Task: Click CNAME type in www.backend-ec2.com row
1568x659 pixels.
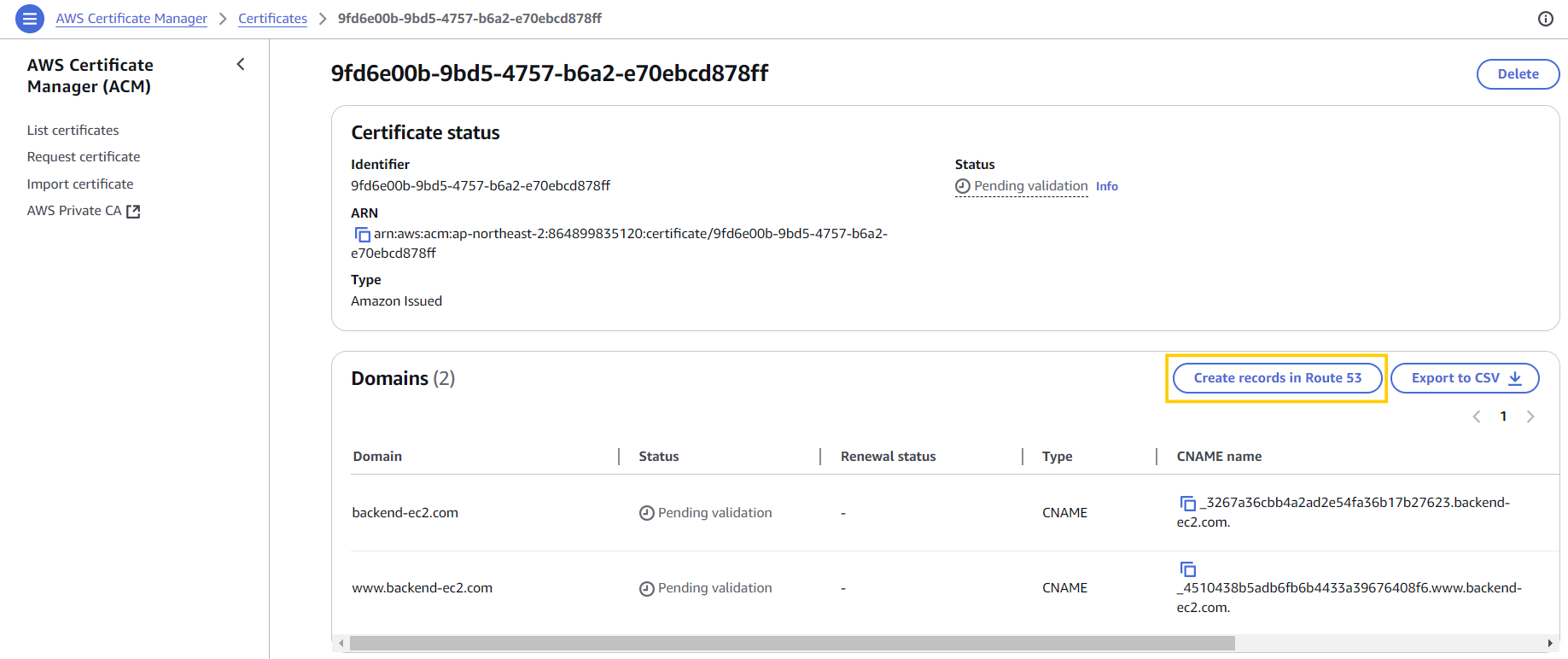Action: point(1064,588)
